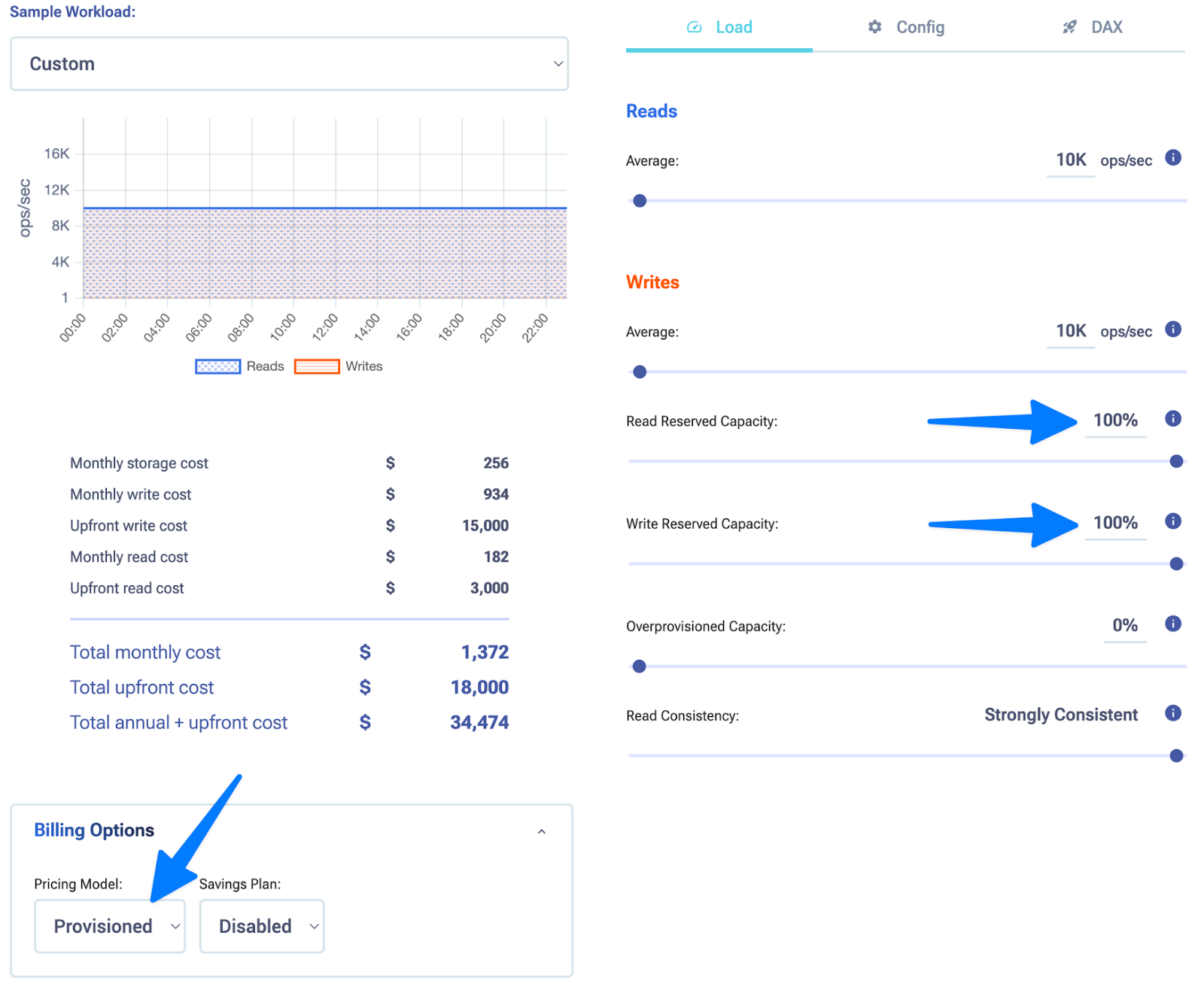Click the gear icon on Config tab
Image resolution: width=1204 pixels, height=987 pixels.
pos(874,27)
